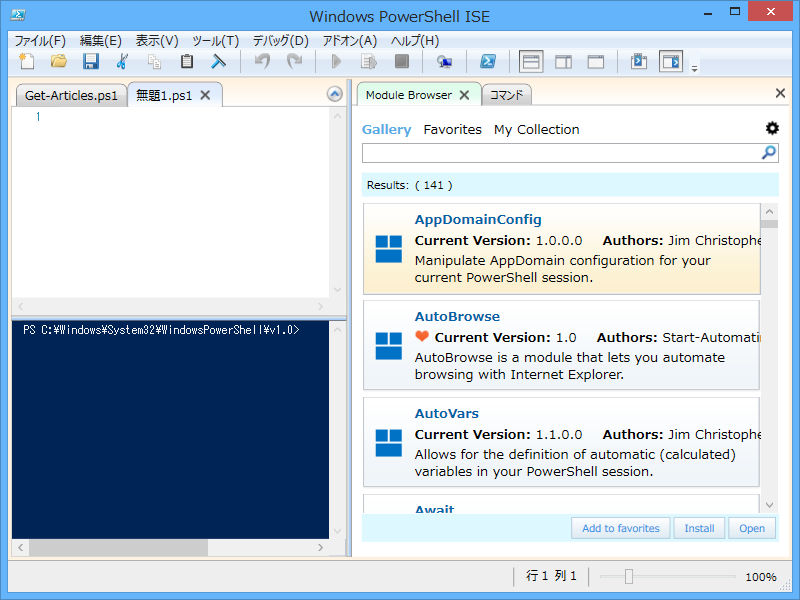The width and height of the screenshot is (800, 600).
Task: Install the selected module
Action: click(x=698, y=527)
